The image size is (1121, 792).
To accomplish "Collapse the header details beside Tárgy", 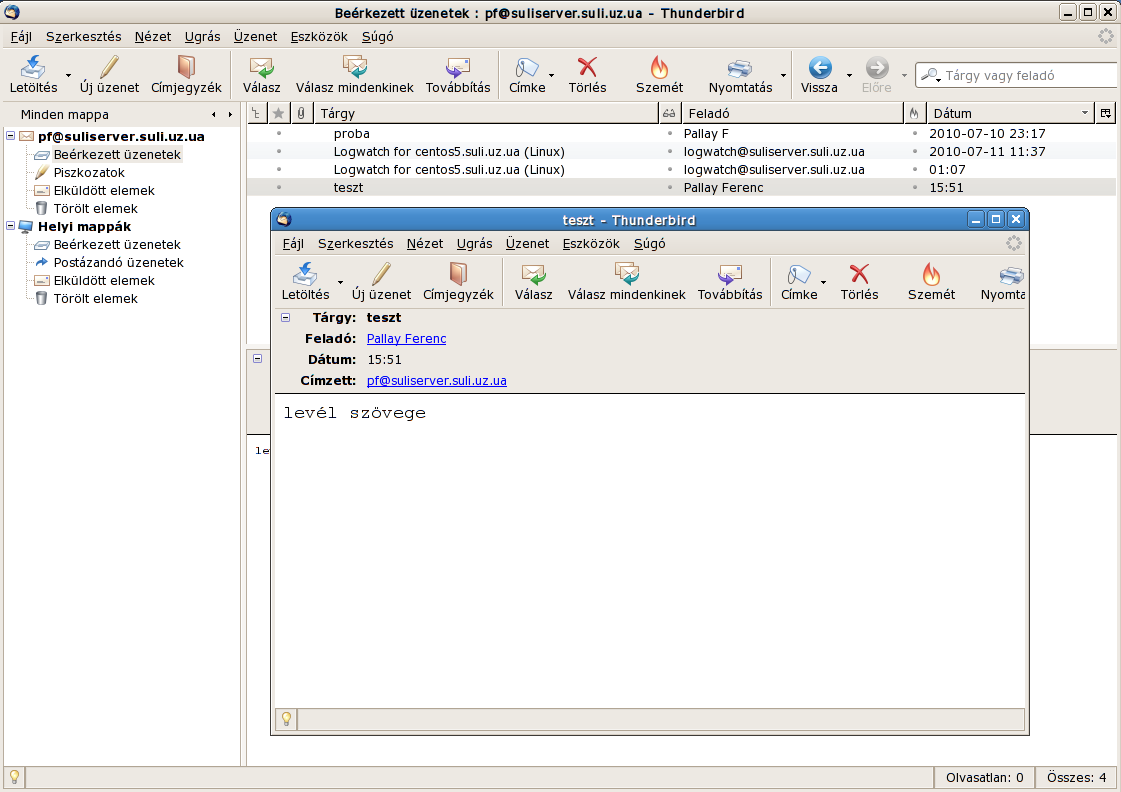I will [x=286, y=318].
